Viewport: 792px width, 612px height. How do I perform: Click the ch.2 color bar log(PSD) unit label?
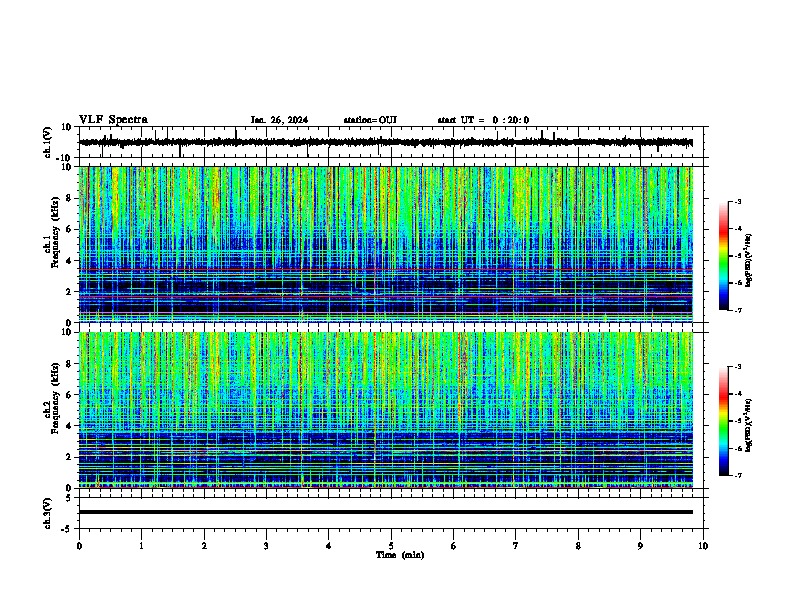coord(749,425)
